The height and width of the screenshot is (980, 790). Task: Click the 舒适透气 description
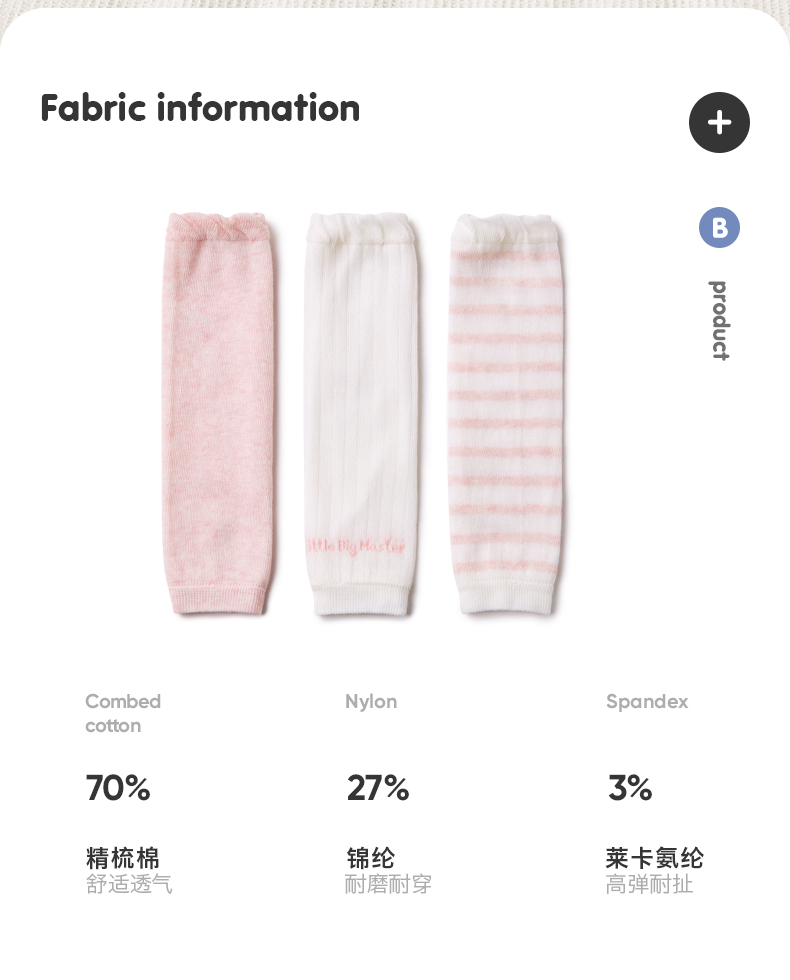coord(129,884)
